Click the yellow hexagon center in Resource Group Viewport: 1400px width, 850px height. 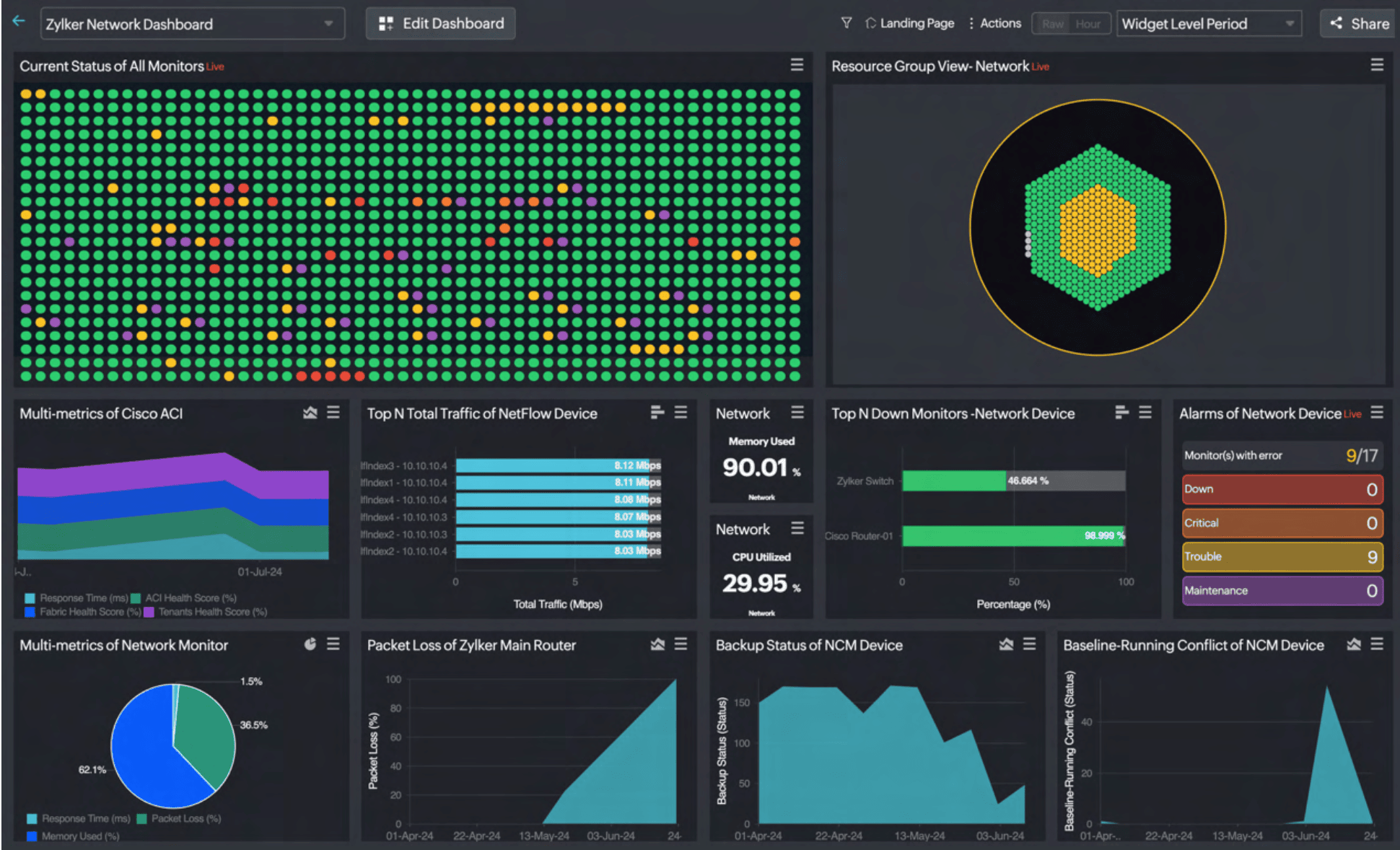(x=1098, y=231)
